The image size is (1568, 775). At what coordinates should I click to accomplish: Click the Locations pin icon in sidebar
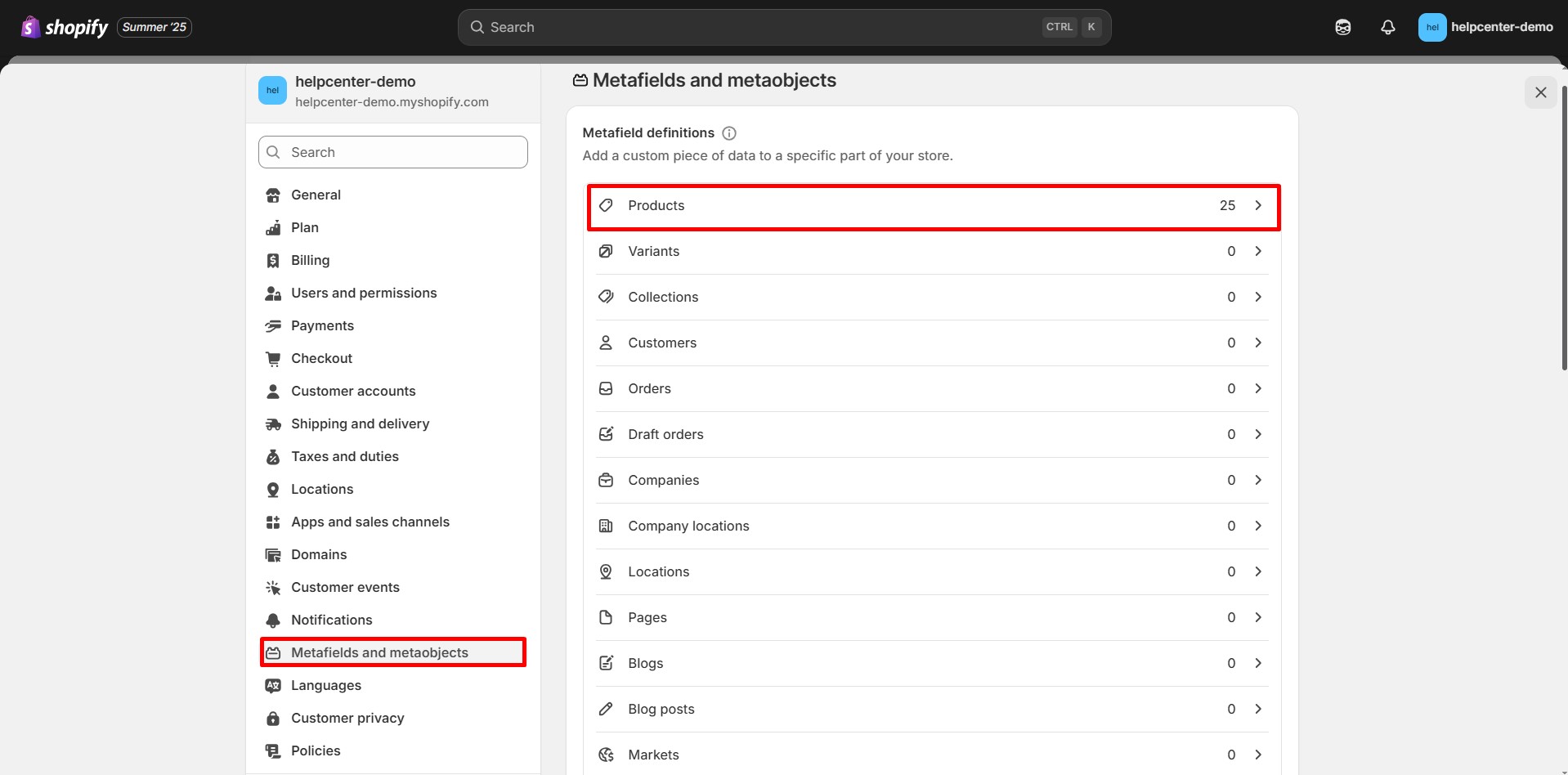[273, 490]
